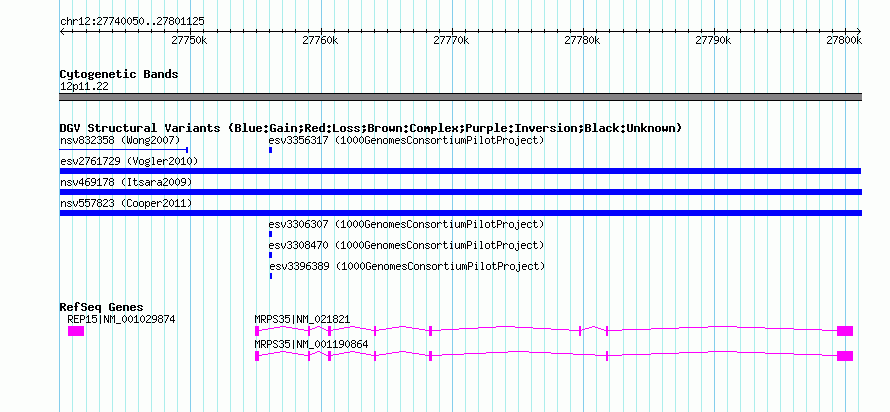Click the first exon of MRPS35 NM_021821
The image size is (890, 412).
click(257, 331)
